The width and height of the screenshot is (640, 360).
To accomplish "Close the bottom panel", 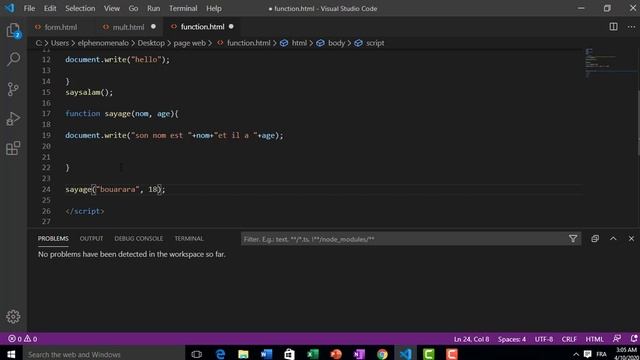I will pos(631,239).
